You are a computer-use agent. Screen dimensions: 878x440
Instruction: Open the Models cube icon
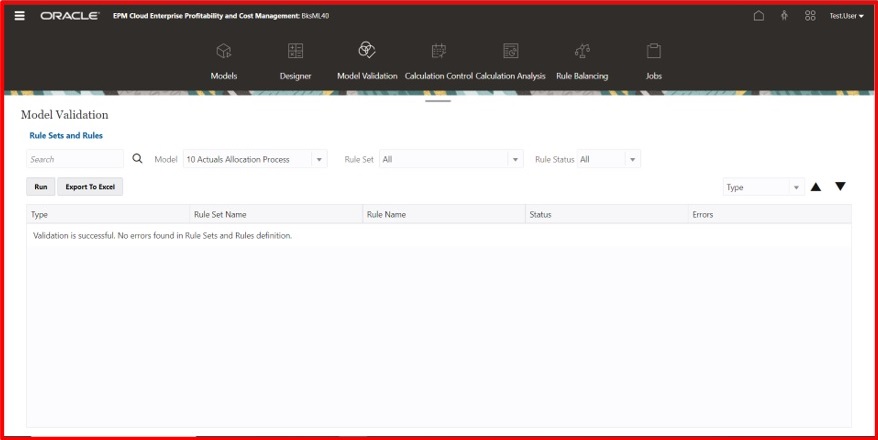[x=224, y=51]
